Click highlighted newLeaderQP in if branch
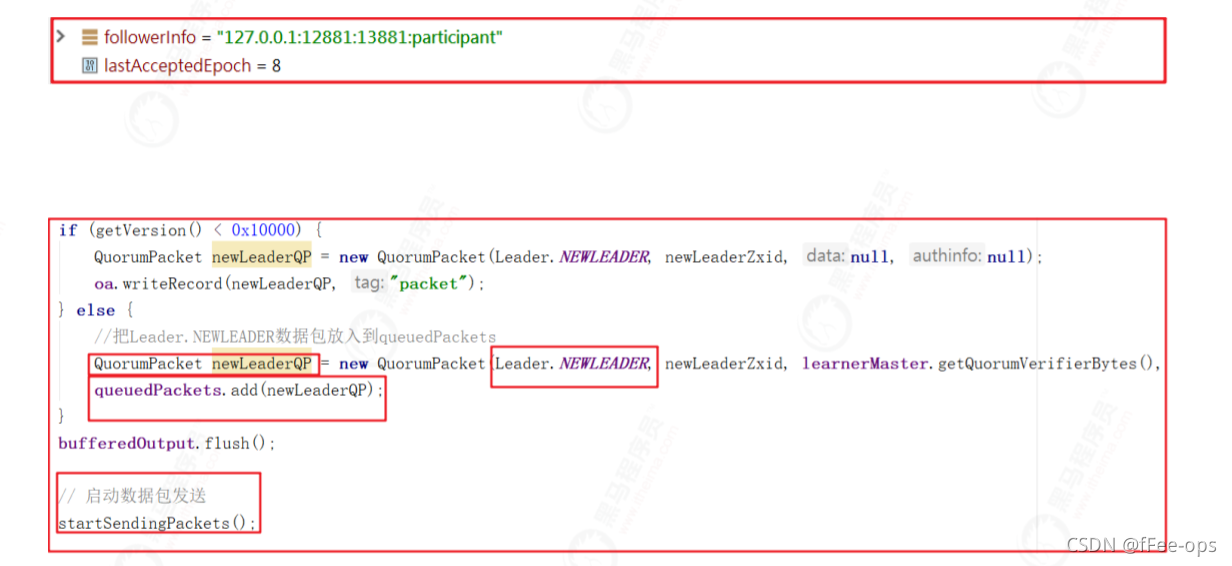 262,257
